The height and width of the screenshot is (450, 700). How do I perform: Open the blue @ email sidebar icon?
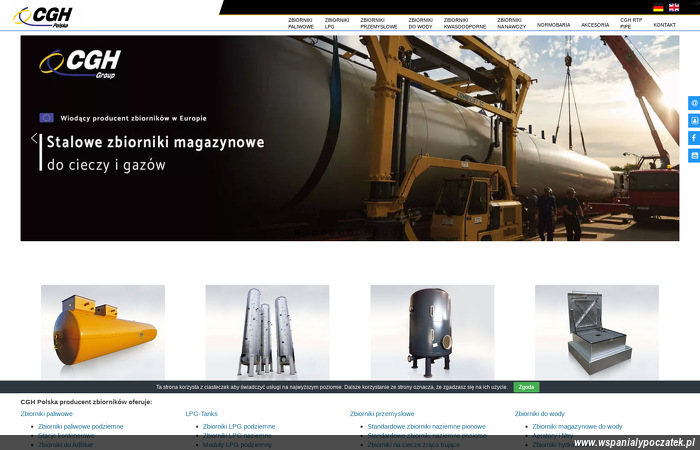(x=694, y=103)
